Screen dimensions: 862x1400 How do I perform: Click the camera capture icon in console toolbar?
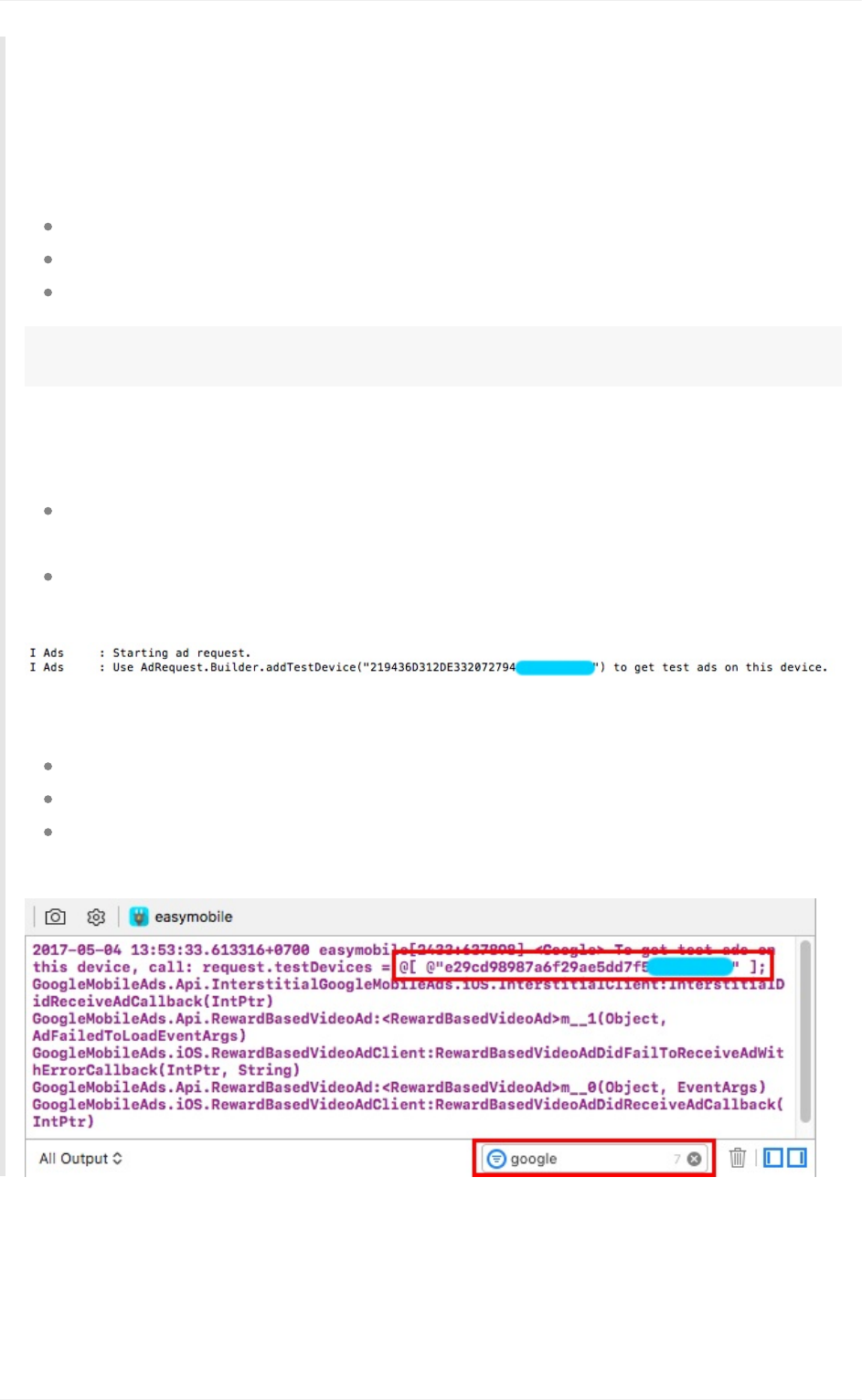pos(56,917)
